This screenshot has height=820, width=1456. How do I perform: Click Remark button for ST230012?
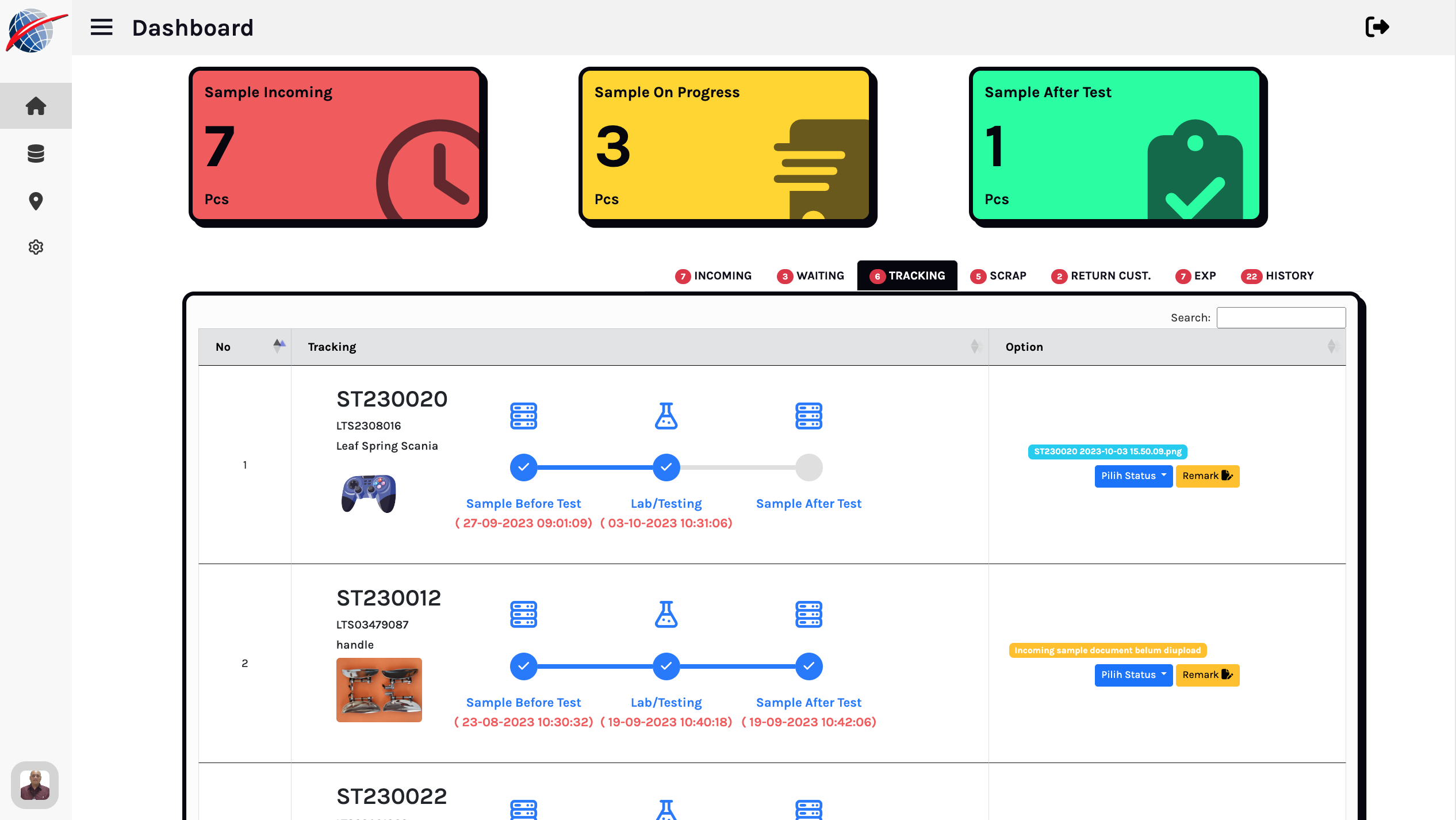1207,675
